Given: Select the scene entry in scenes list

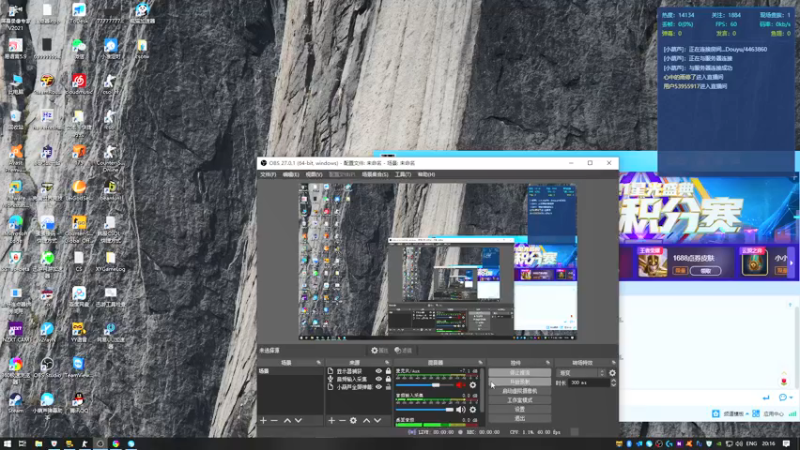Looking at the screenshot, I should coord(290,371).
